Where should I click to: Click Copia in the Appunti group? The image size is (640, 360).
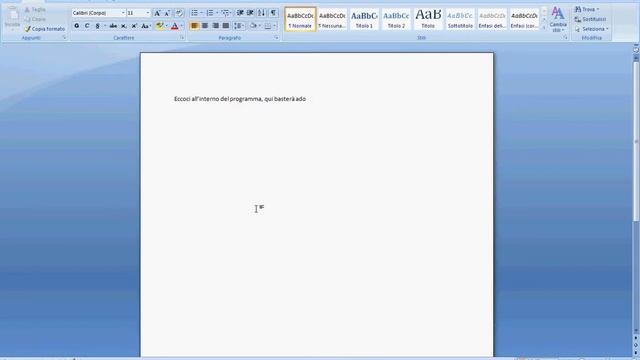pos(35,19)
